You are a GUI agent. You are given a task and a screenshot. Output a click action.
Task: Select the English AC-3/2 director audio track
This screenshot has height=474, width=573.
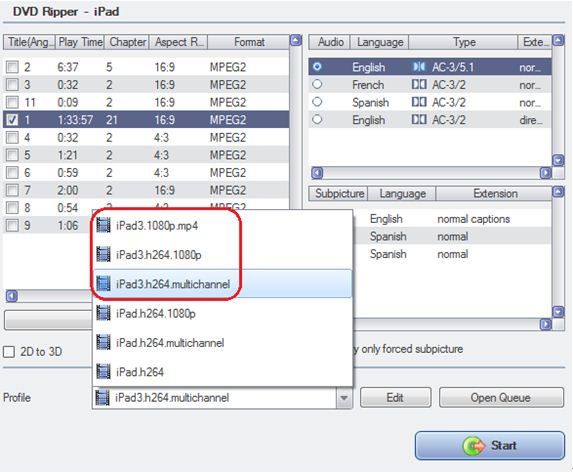pos(317,119)
